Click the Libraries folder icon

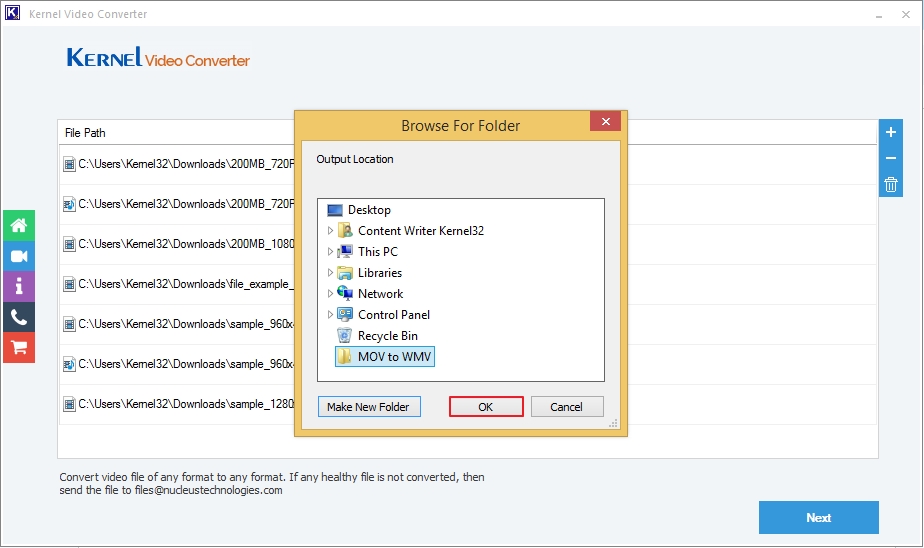pos(345,273)
